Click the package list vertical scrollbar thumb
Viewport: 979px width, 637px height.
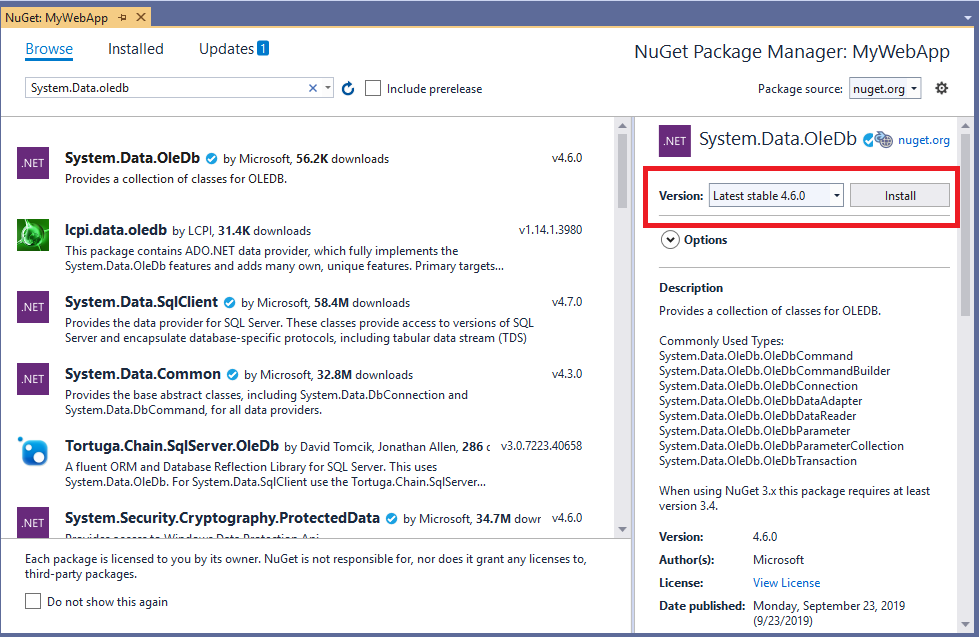(622, 170)
